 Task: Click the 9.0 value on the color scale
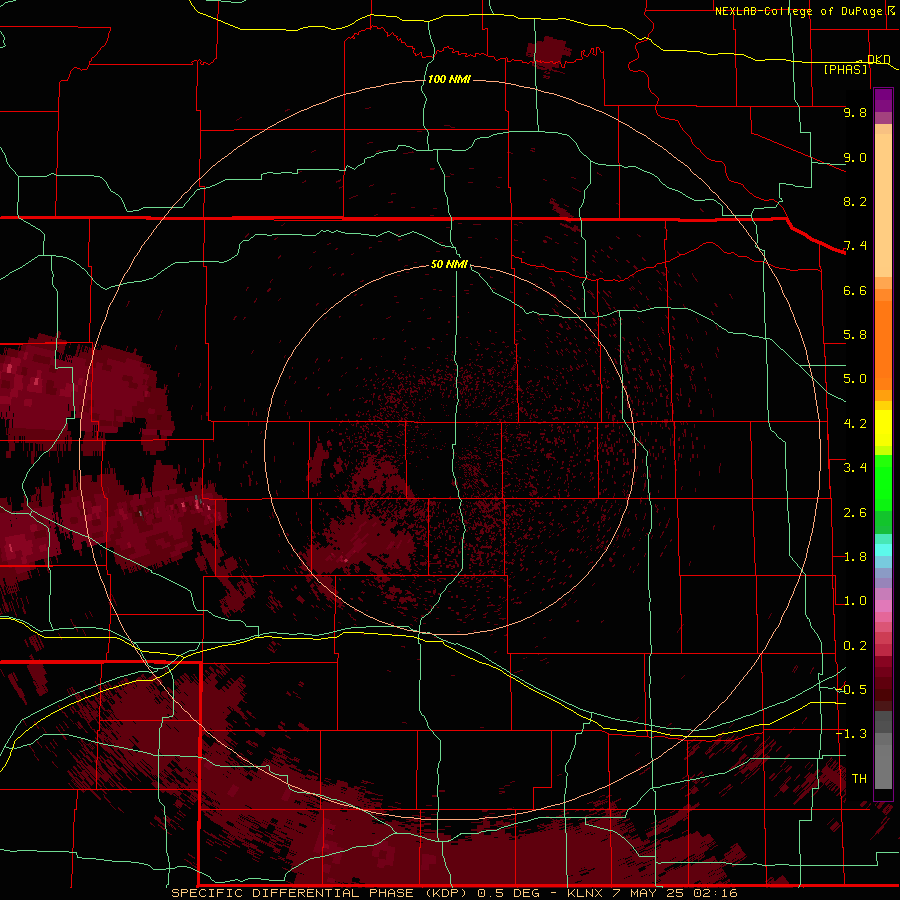tap(855, 157)
